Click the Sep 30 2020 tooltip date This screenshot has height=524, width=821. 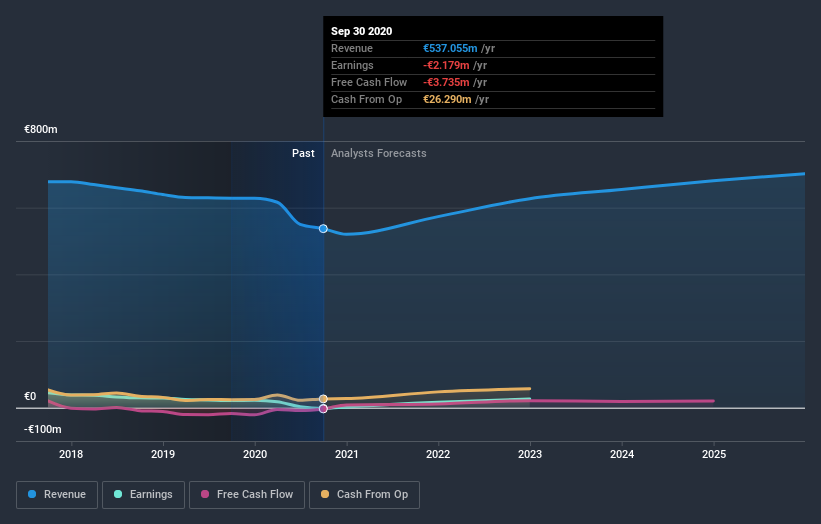click(361, 31)
